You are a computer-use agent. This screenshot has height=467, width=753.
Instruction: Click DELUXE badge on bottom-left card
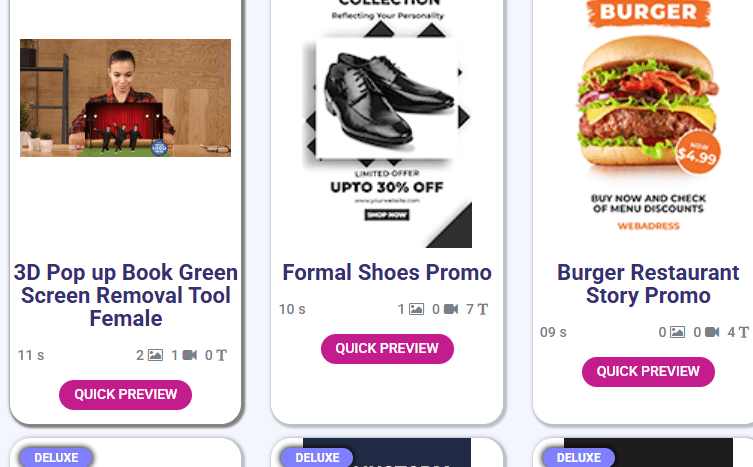[56, 457]
